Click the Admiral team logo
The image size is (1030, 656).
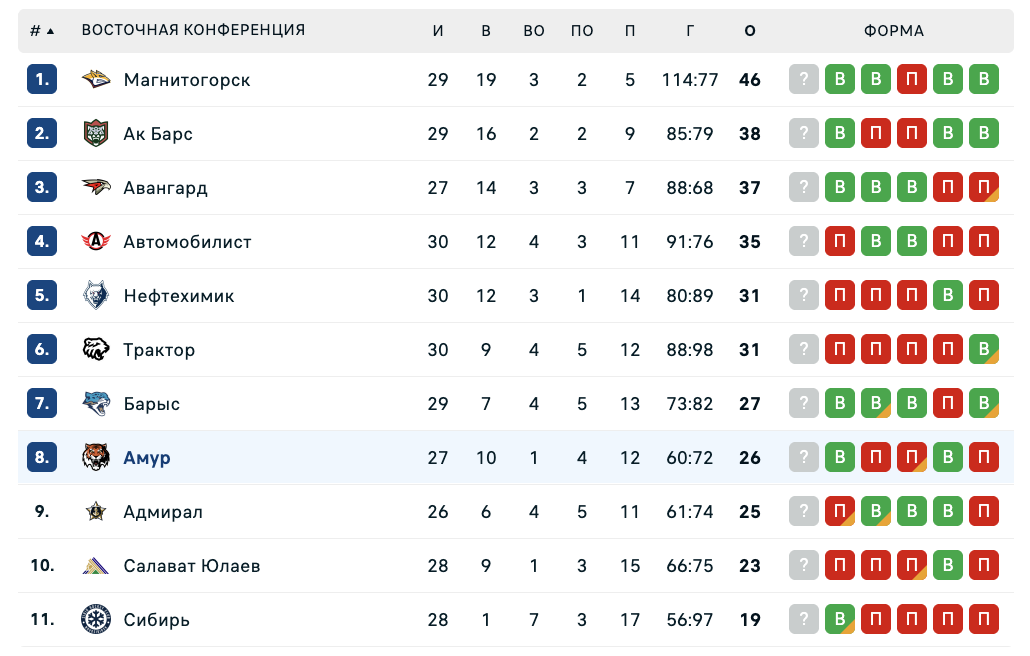click(96, 512)
